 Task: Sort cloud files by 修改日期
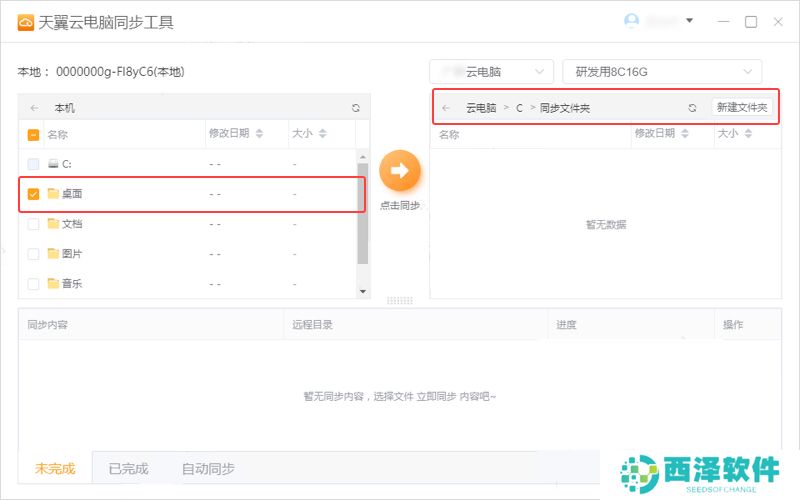[x=685, y=134]
